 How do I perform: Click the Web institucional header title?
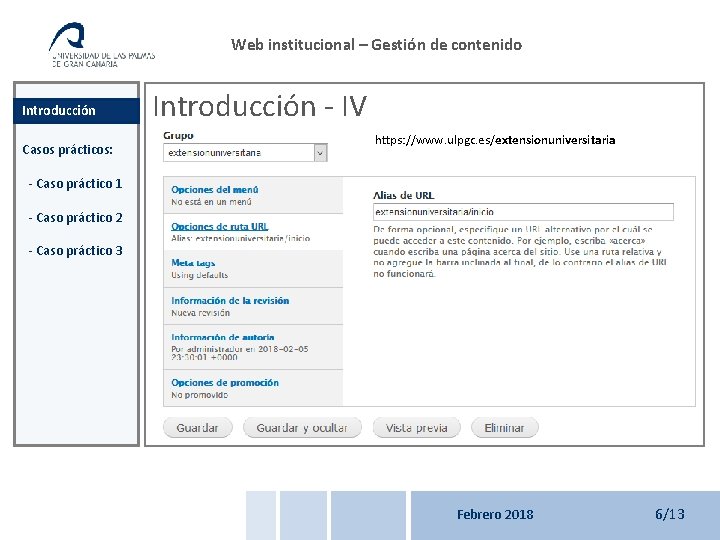(x=377, y=45)
